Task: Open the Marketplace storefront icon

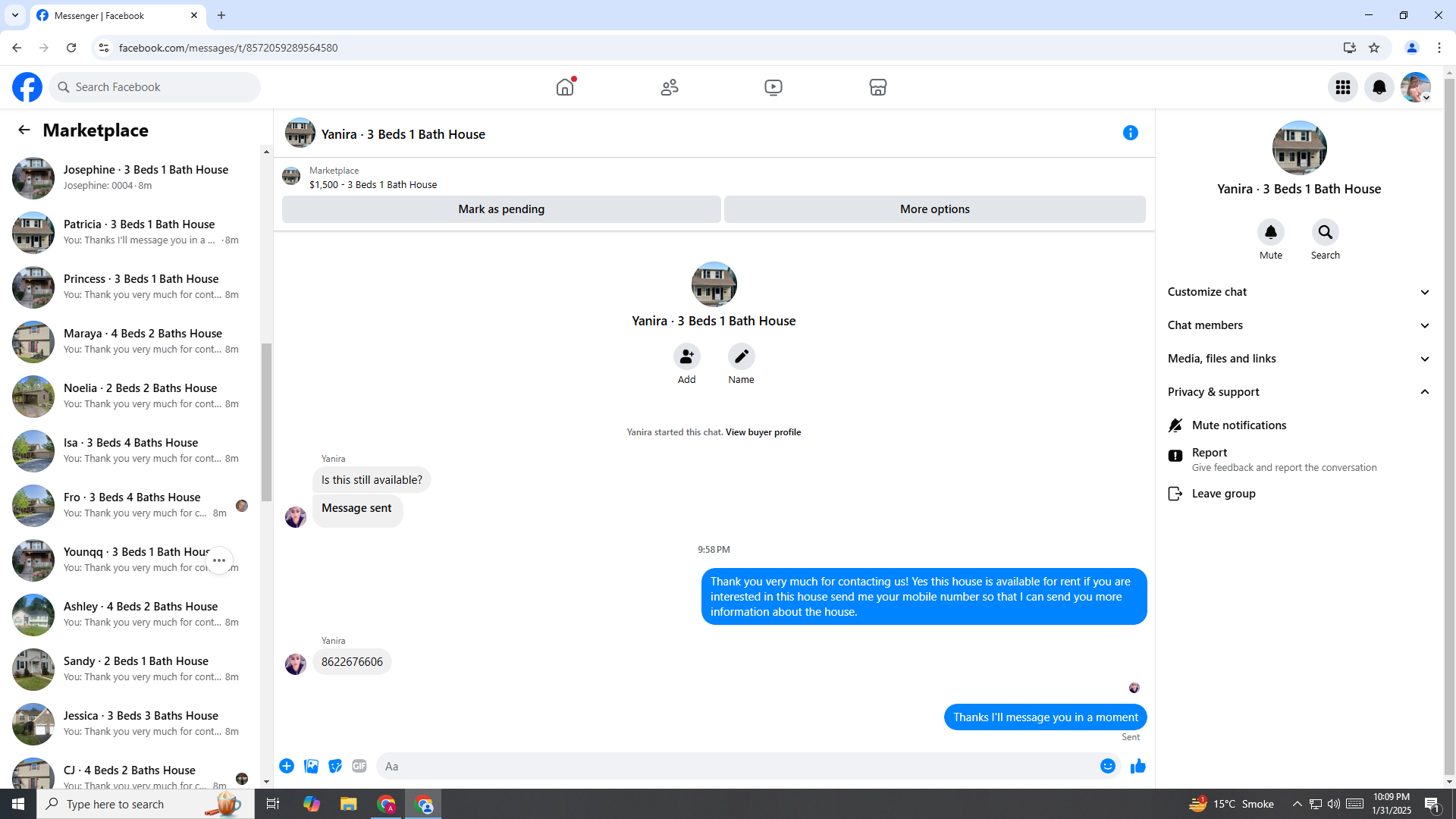Action: (878, 87)
